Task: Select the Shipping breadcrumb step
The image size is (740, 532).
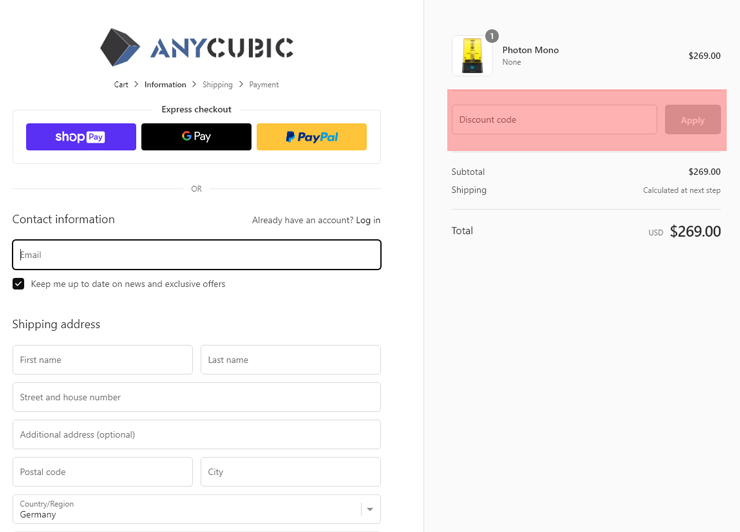Action: click(218, 84)
